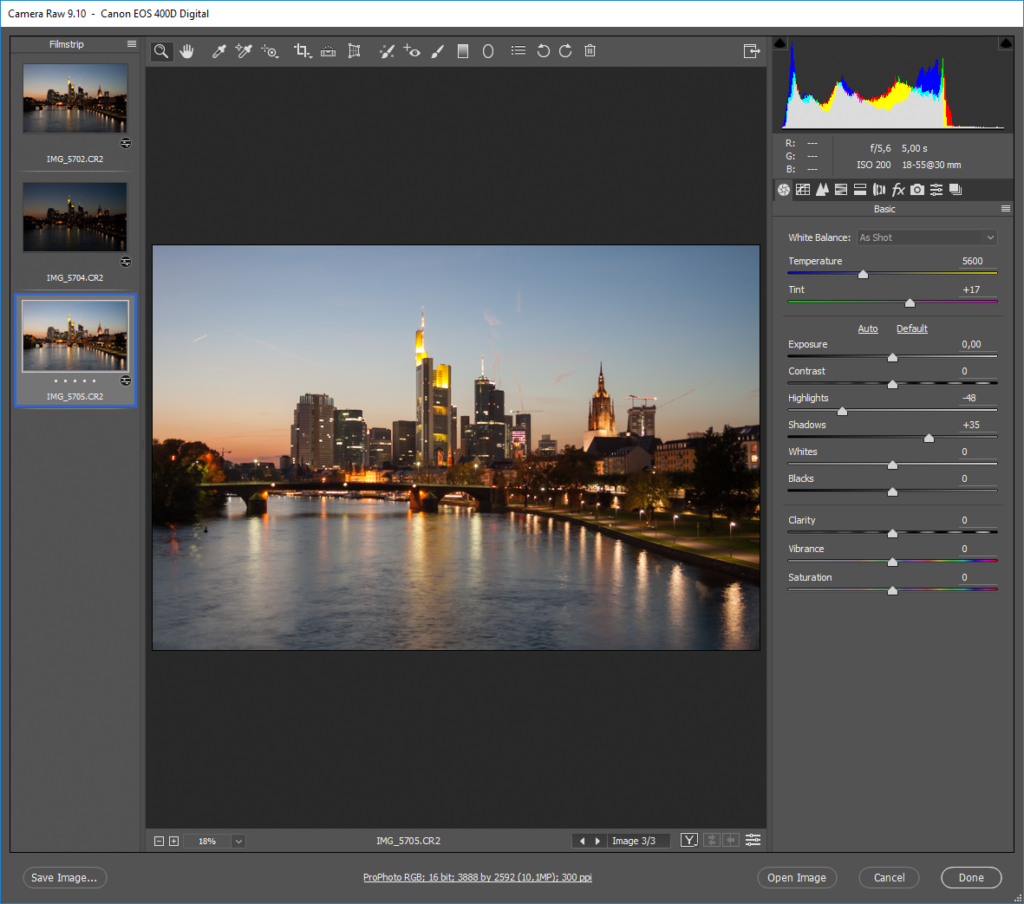Screen dimensions: 1024x904
Task: Rotate the image counterclockwise
Action: [x=542, y=51]
